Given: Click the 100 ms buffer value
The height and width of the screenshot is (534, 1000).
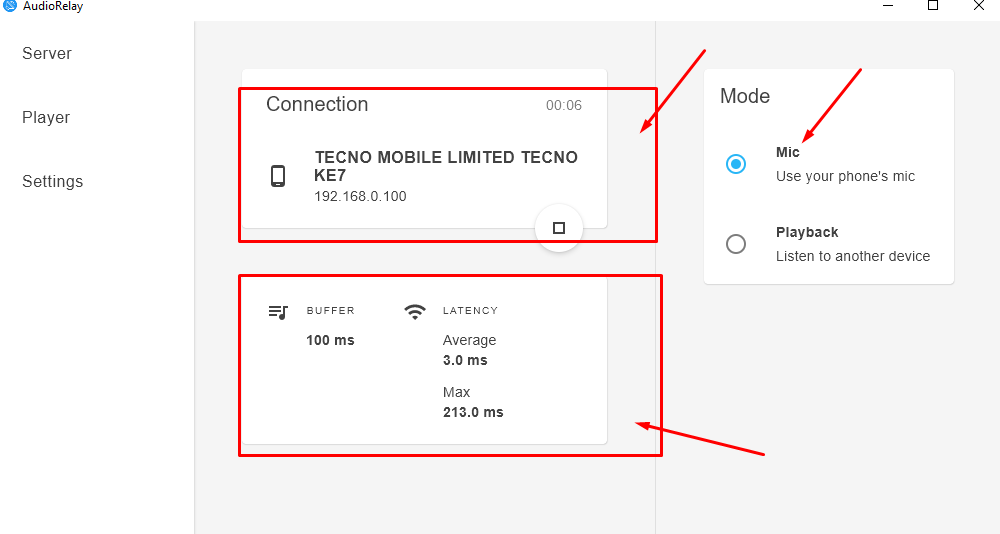Looking at the screenshot, I should (330, 340).
